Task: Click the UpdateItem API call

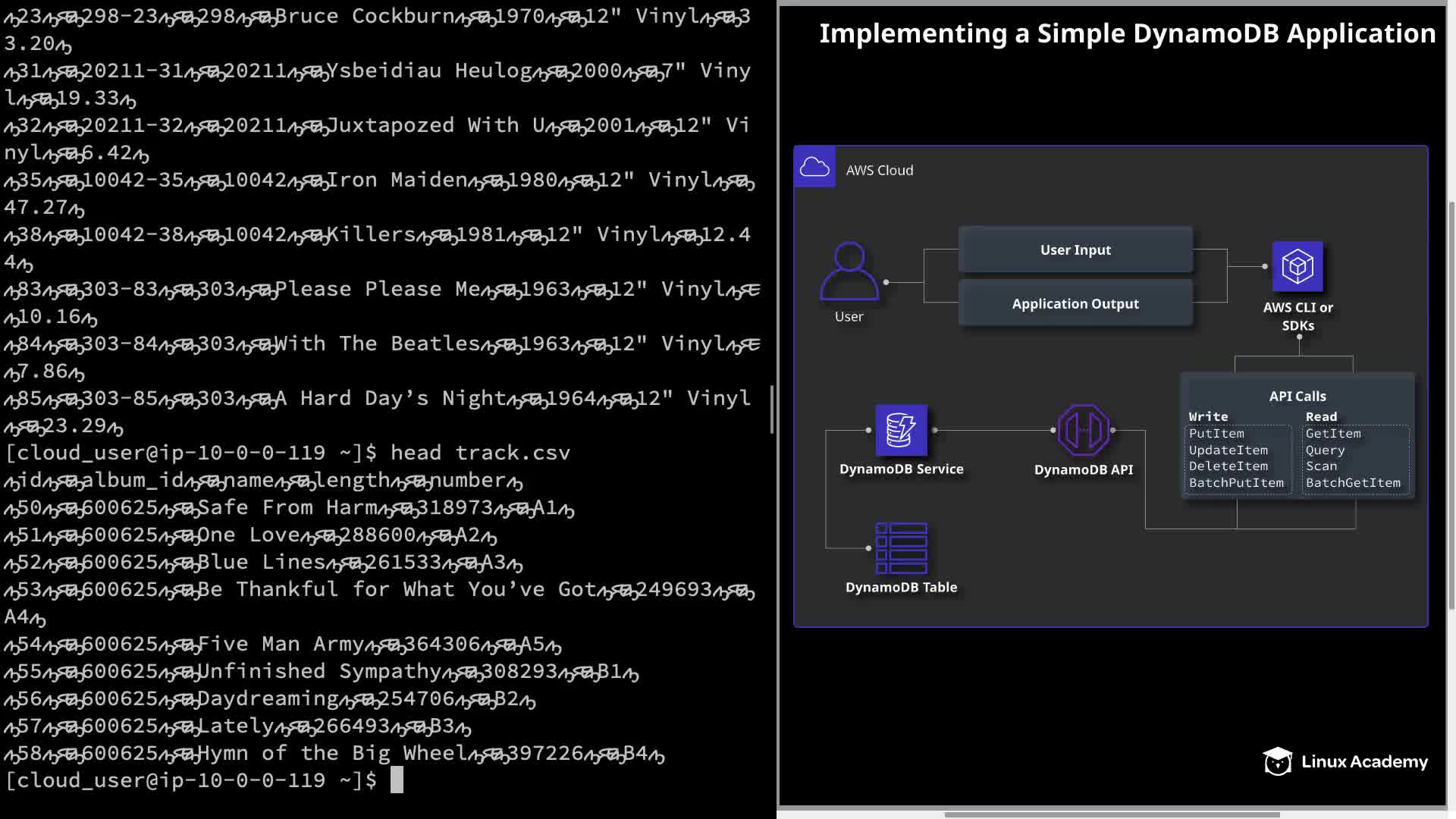Action: pos(1228,450)
